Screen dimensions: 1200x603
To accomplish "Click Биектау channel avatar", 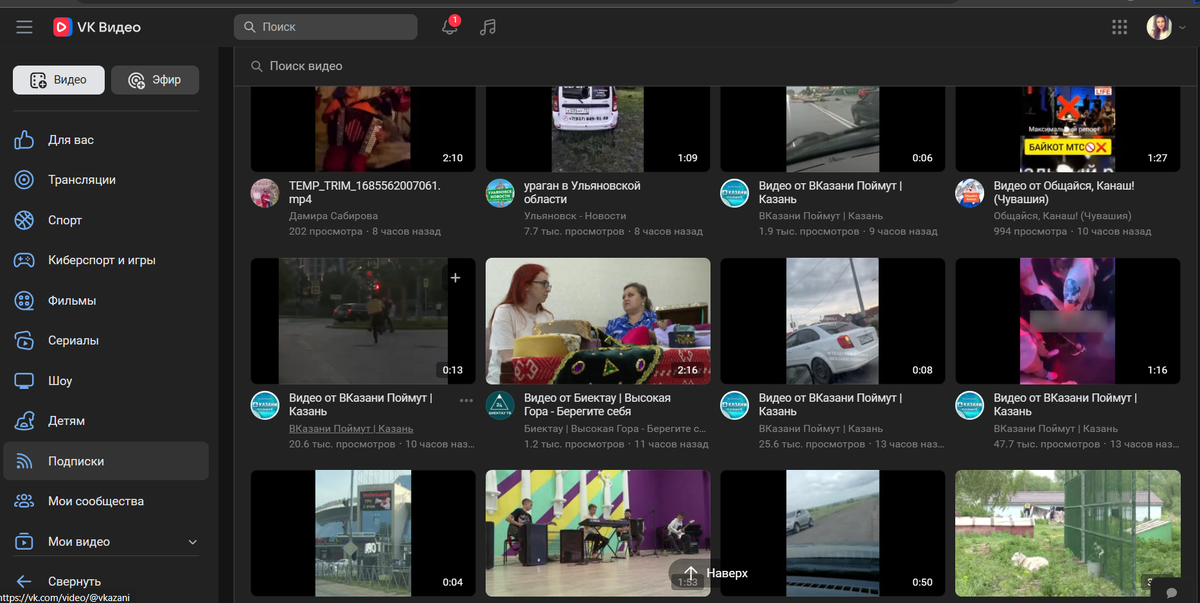I will (500, 405).
